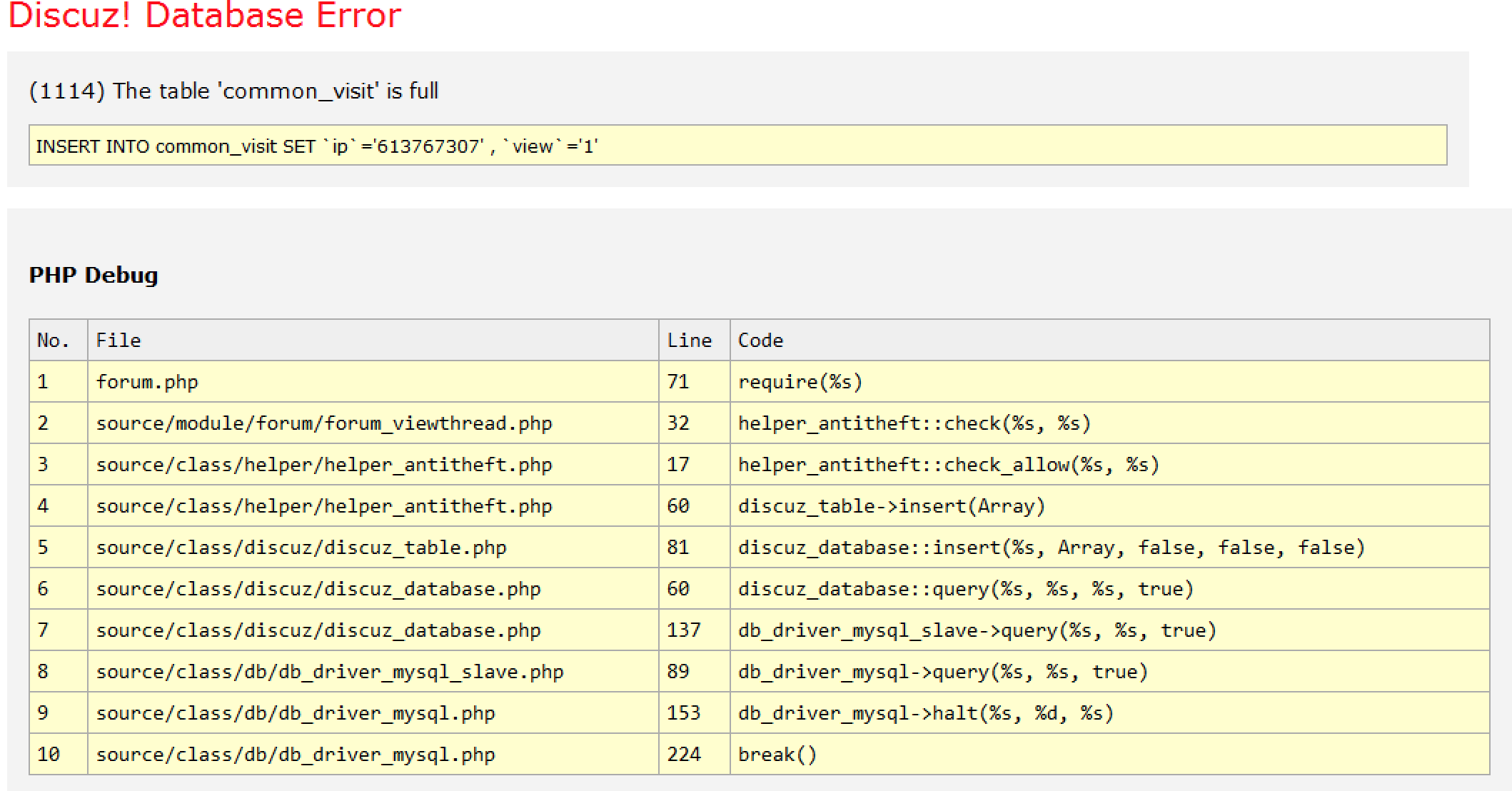The image size is (1512, 791).
Task: Click the row number 1 cell
Action: 59,381
